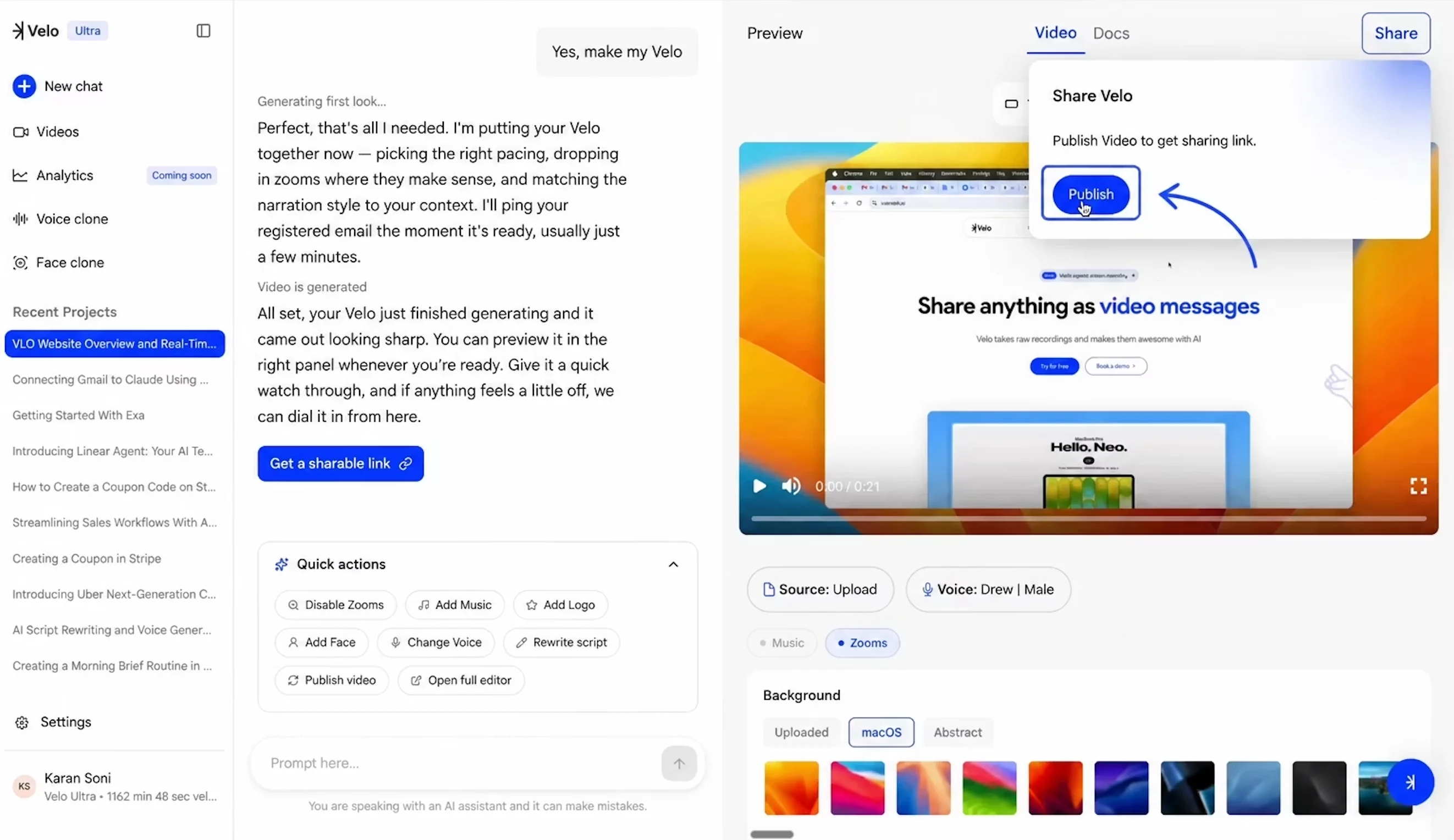This screenshot has height=840, width=1454.
Task: Click Open full editor quick action
Action: (461, 680)
